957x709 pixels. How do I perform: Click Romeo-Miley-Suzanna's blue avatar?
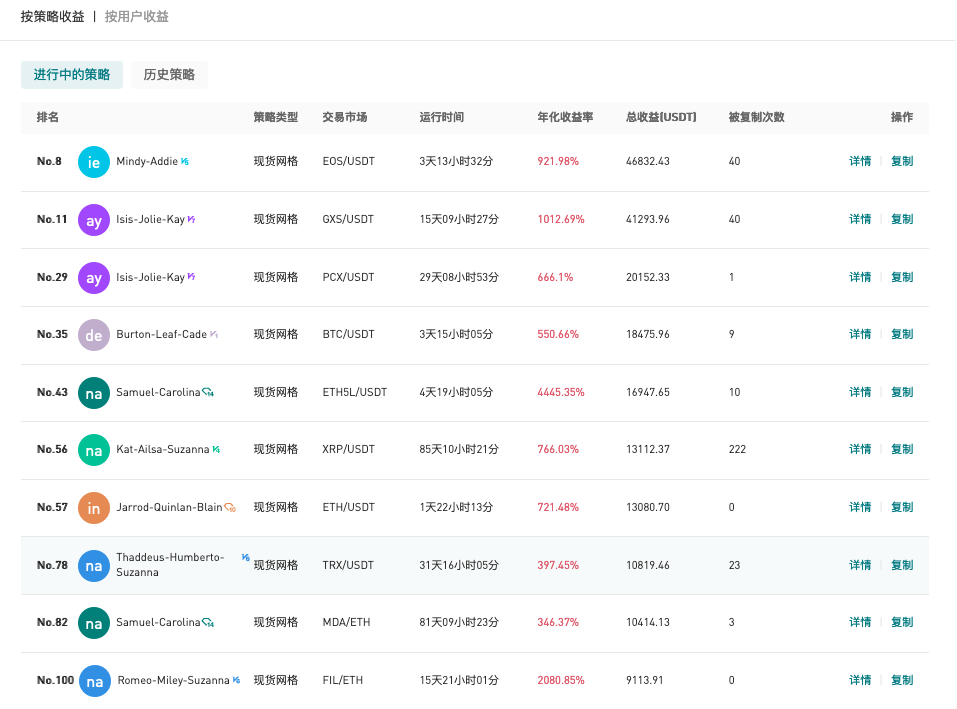click(95, 680)
